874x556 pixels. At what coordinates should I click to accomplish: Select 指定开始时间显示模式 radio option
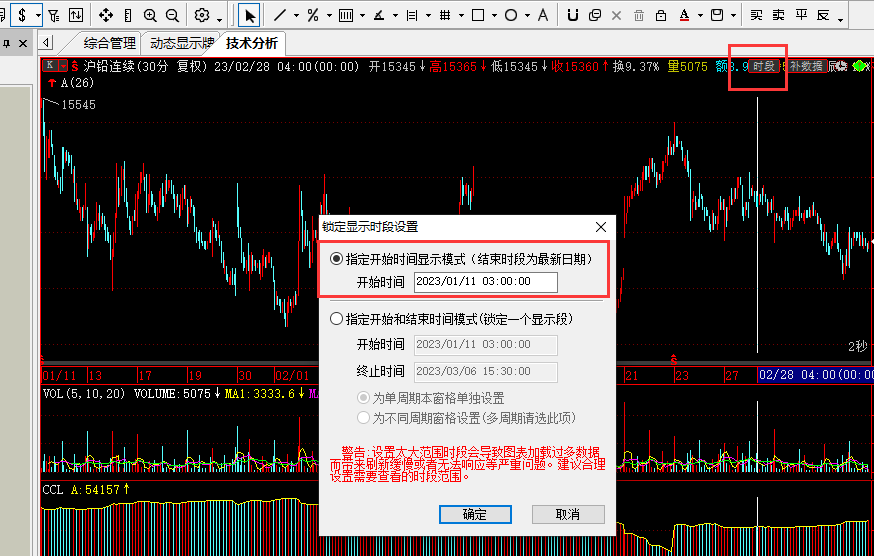pyautogui.click(x=337, y=258)
